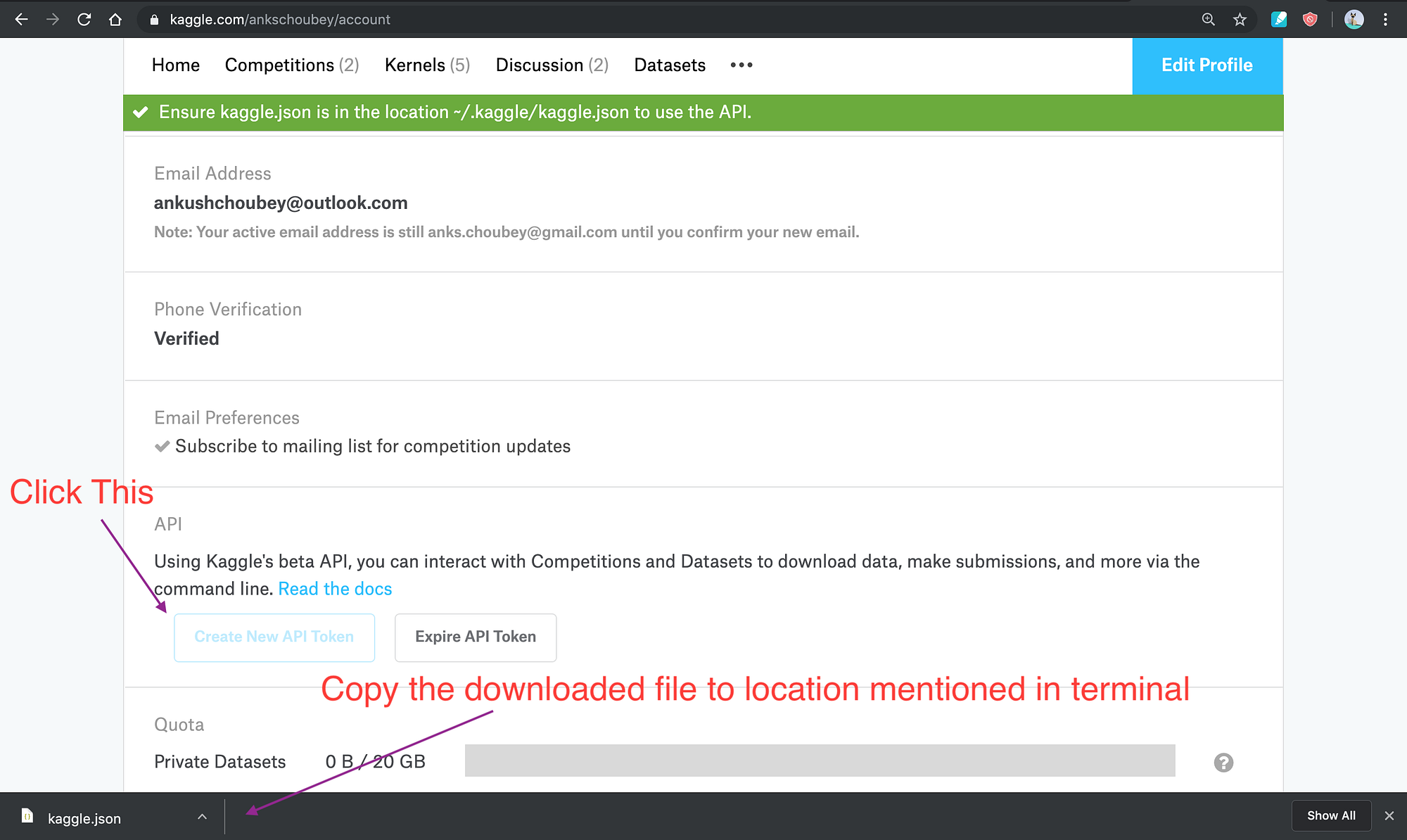Open Read the docs link
Screen dimensions: 1407x840
(335, 589)
